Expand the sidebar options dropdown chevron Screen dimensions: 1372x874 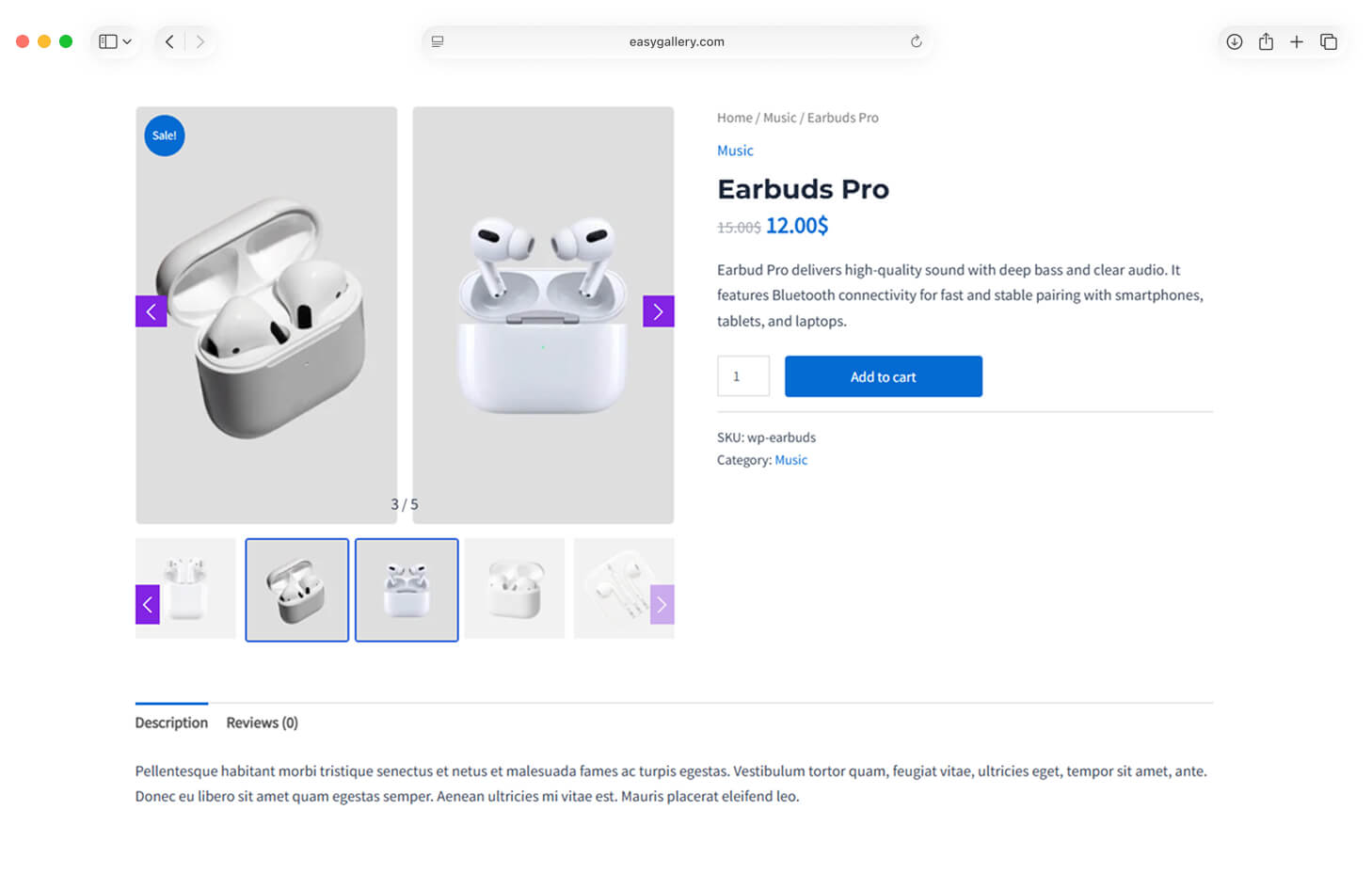127,41
